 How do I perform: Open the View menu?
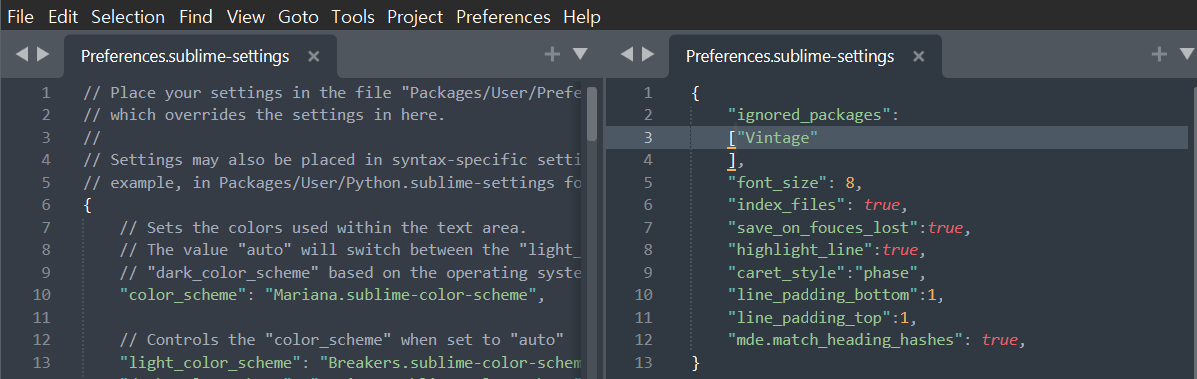coord(246,16)
